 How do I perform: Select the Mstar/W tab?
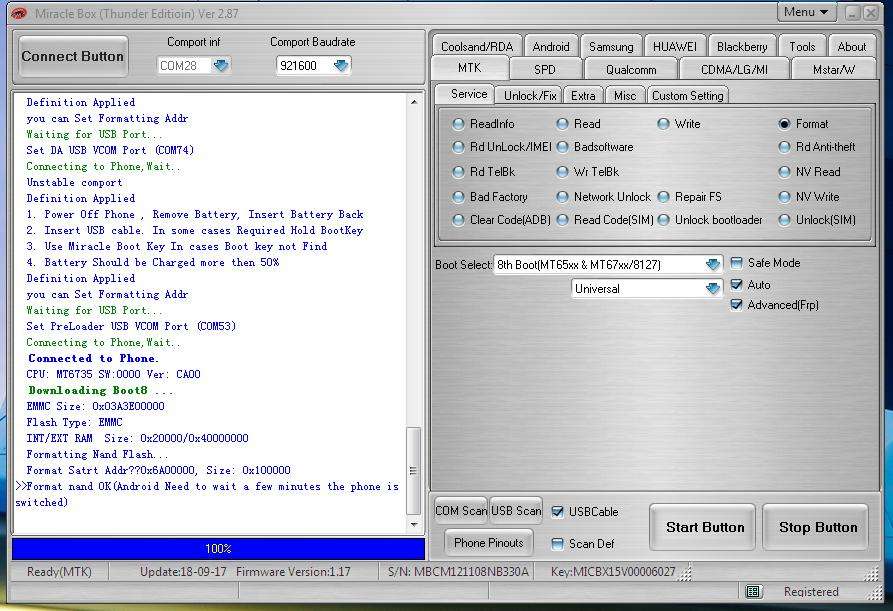click(x=833, y=69)
